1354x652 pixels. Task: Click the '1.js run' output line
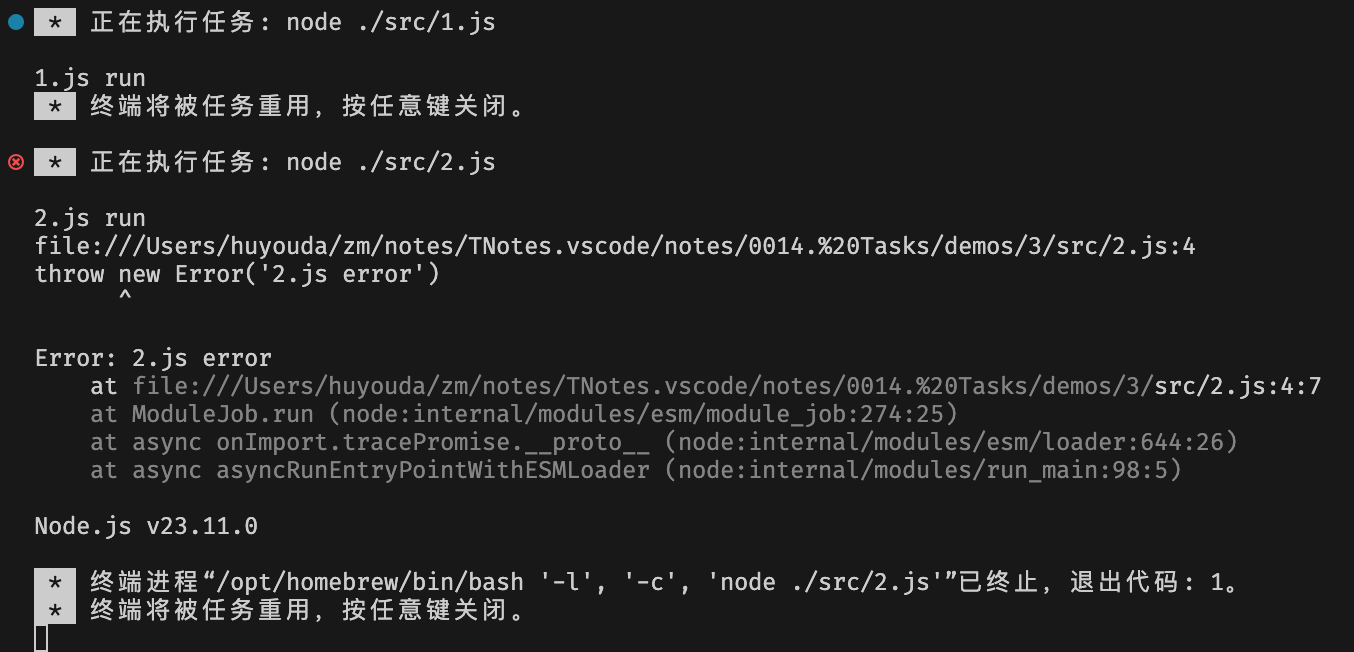coord(90,78)
